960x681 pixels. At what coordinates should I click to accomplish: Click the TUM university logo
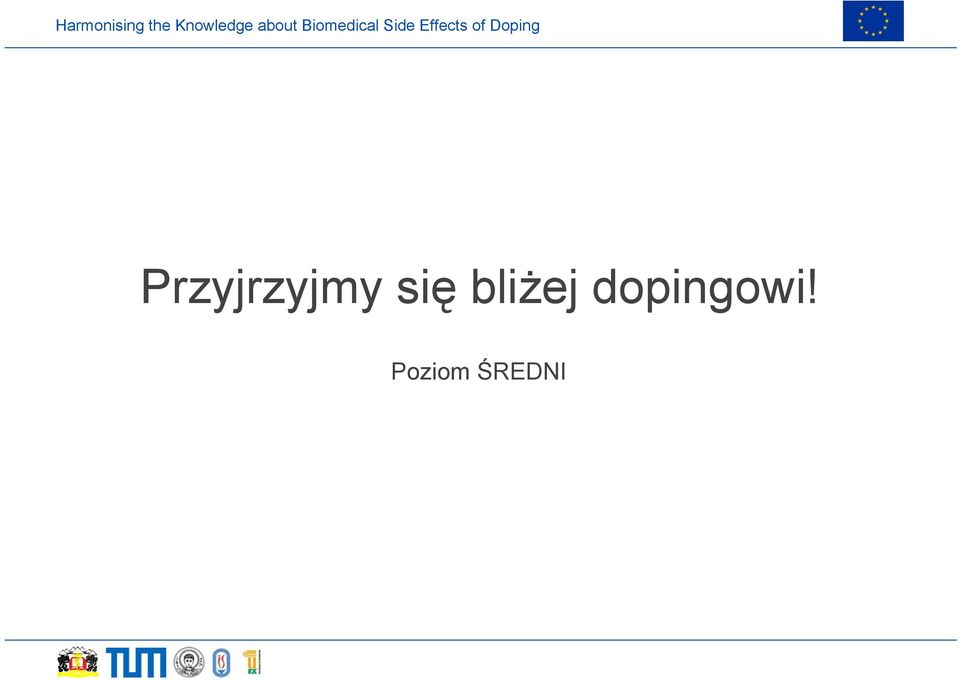[136, 662]
